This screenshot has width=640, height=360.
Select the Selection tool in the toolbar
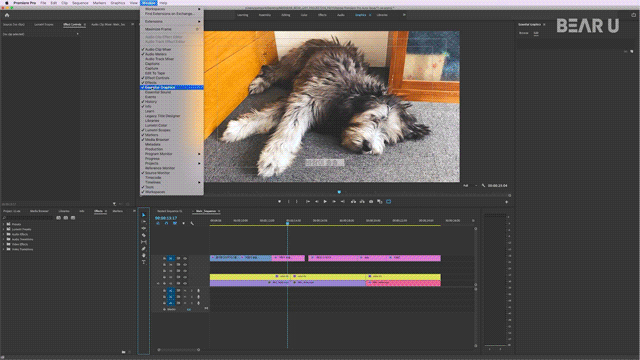[x=144, y=215]
